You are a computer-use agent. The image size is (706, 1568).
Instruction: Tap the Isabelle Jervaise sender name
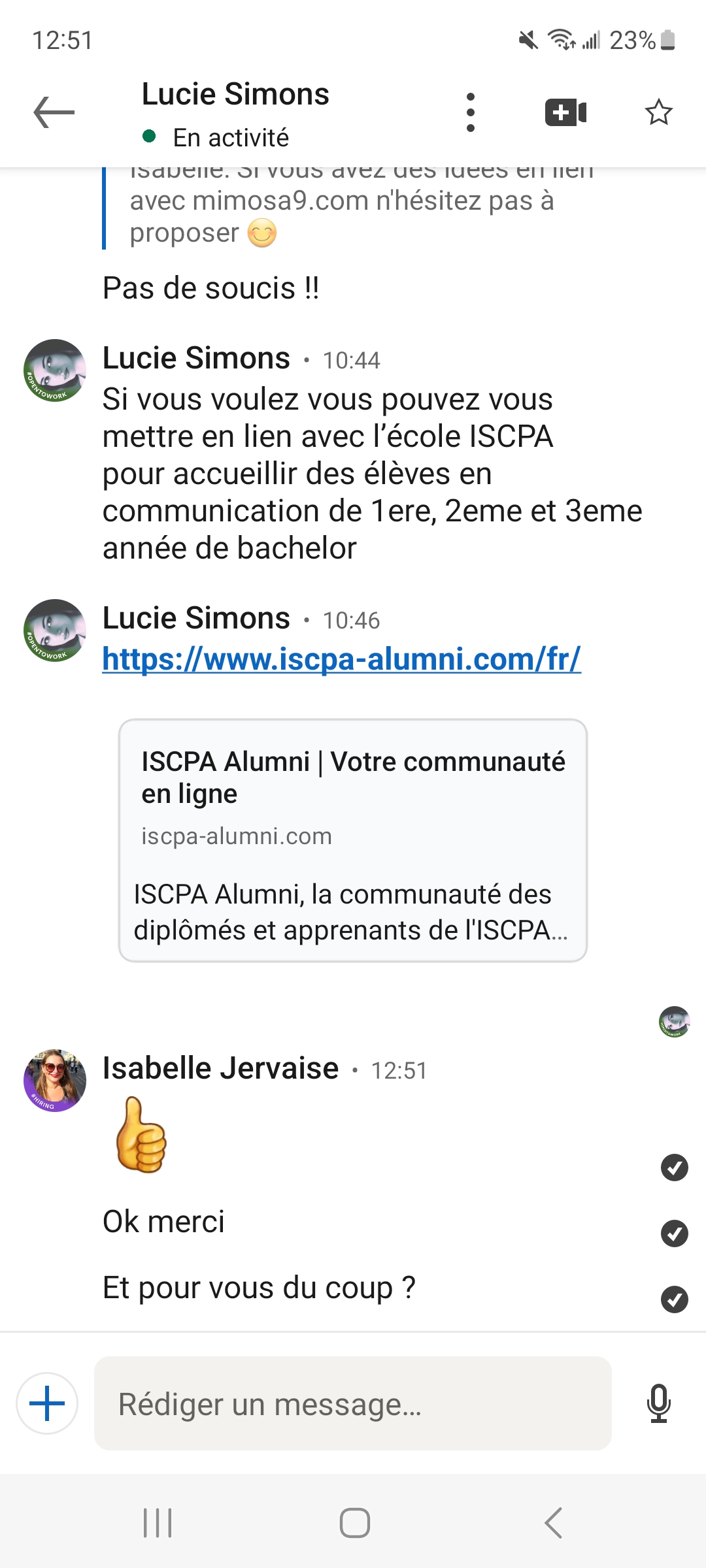coord(220,1069)
